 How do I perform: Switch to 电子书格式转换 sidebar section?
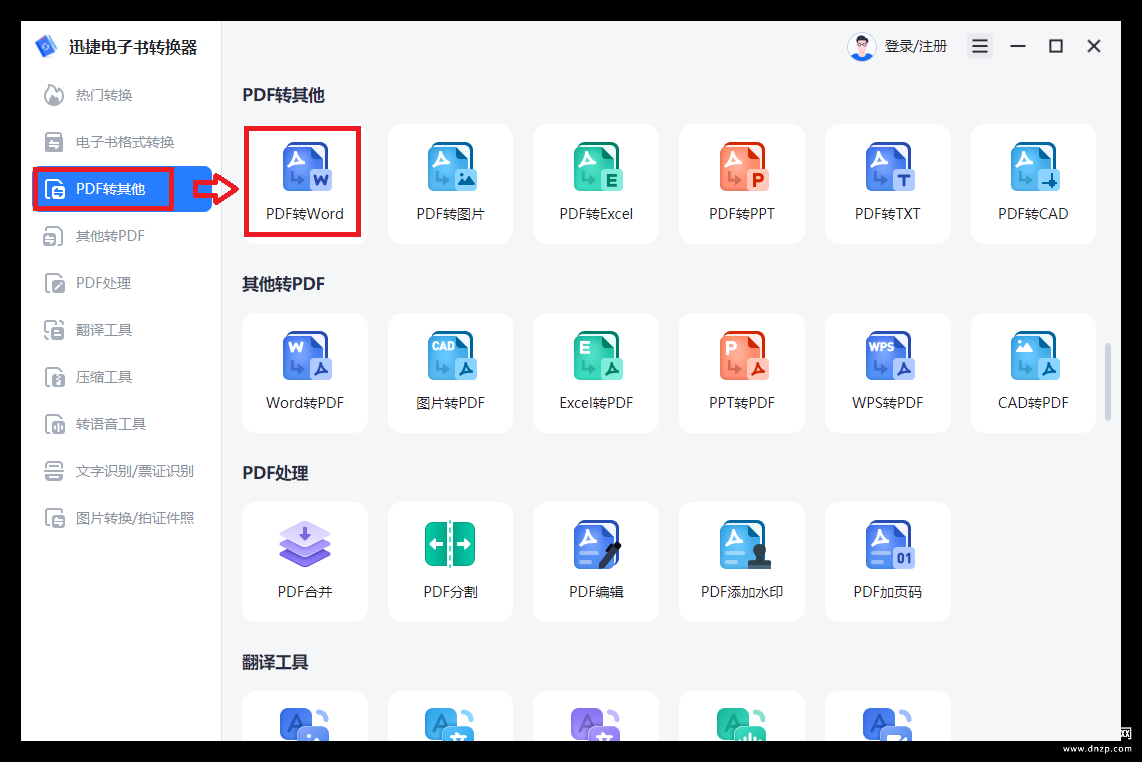[x=122, y=142]
